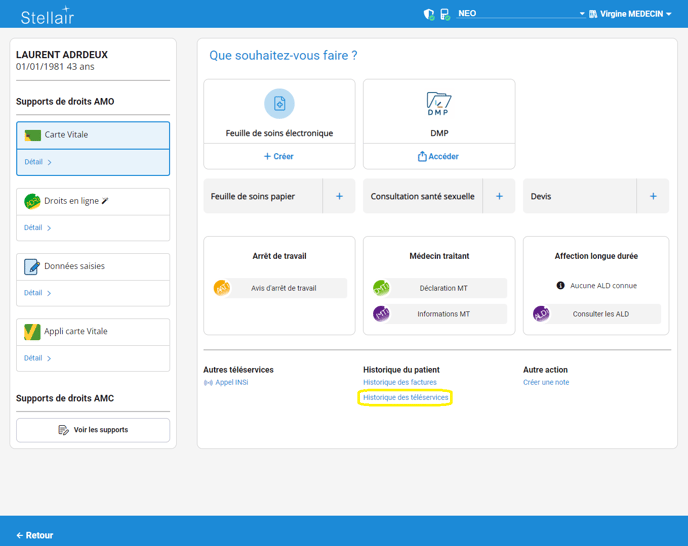Viewport: 688px width, 546px height.
Task: Open Historique des téléservices link
Action: (406, 397)
